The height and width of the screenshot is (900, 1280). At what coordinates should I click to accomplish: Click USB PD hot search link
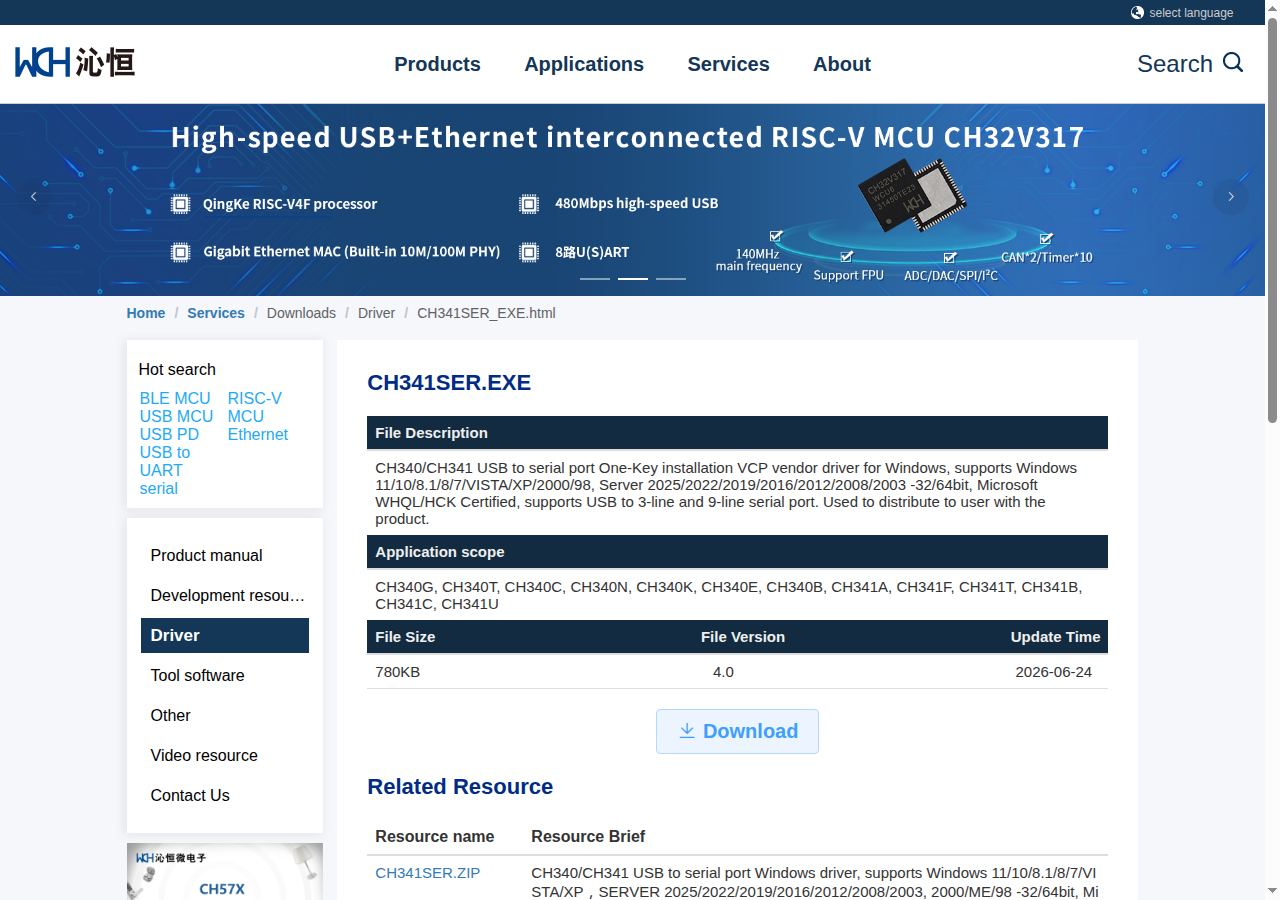click(169, 434)
